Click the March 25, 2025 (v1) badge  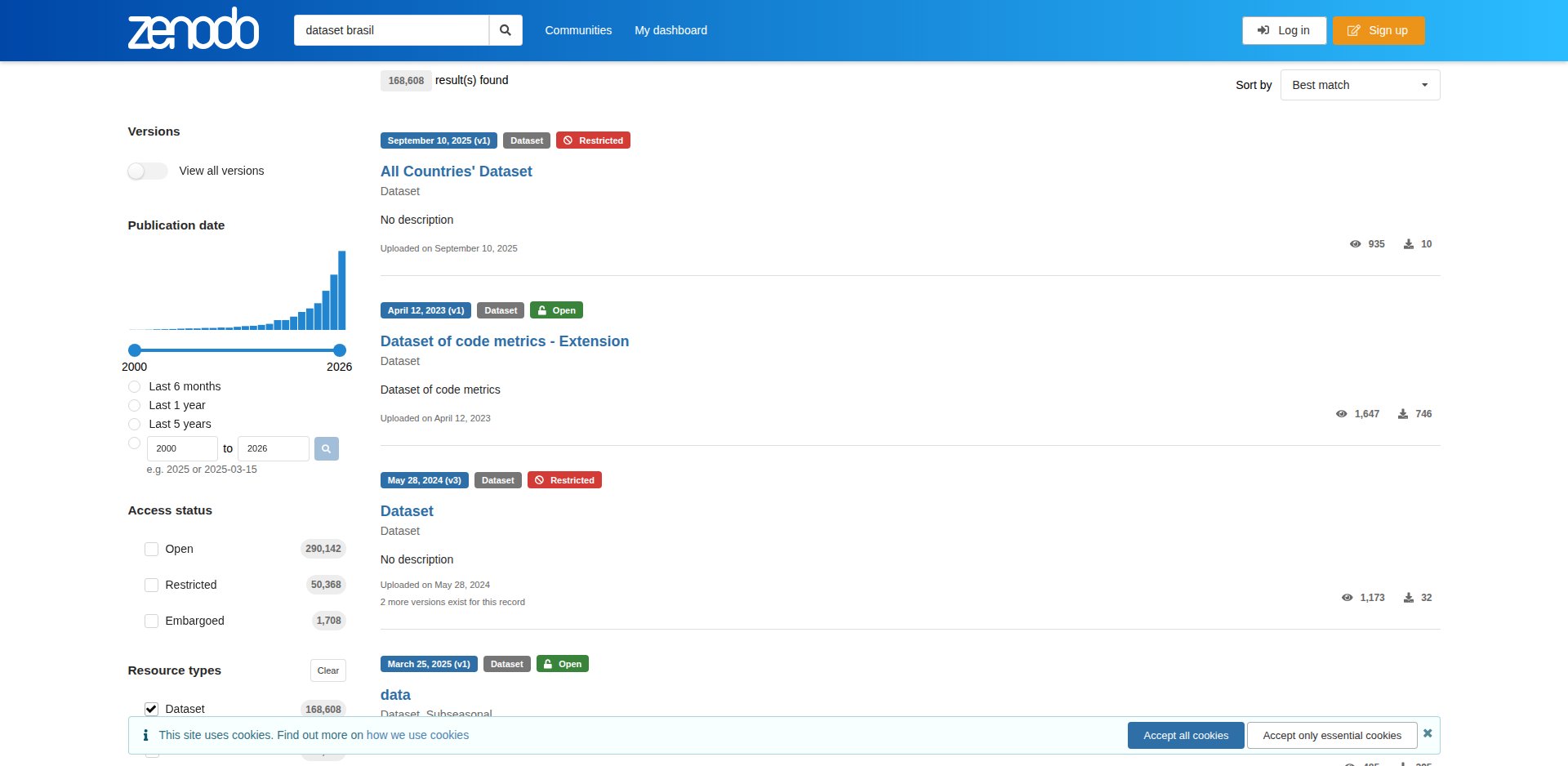click(x=429, y=664)
